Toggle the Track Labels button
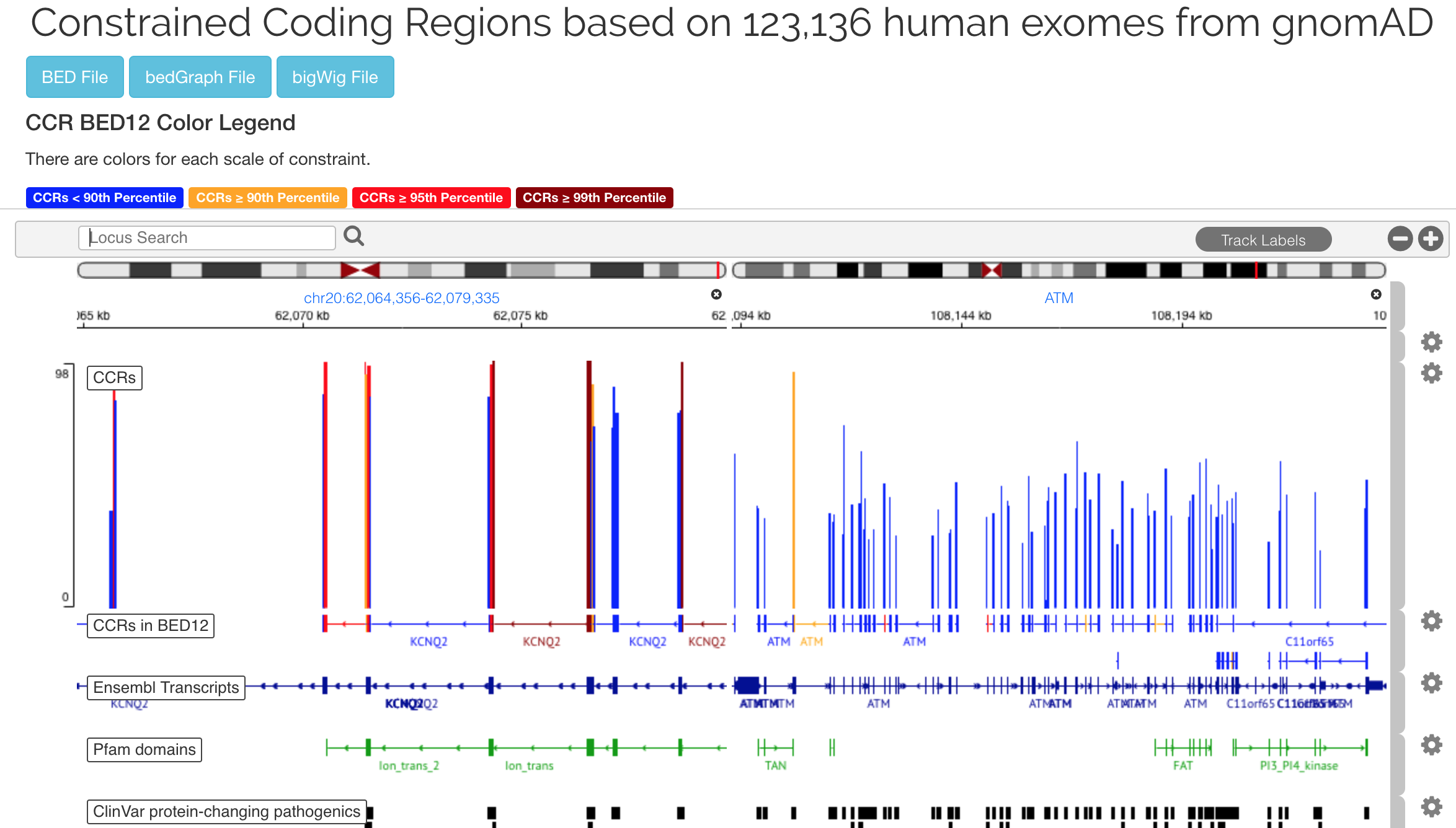This screenshot has width=1456, height=828. (1263, 240)
